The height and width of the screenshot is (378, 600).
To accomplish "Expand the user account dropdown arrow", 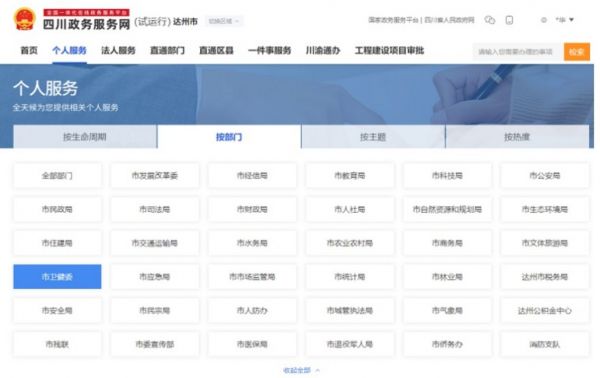I will [x=571, y=20].
